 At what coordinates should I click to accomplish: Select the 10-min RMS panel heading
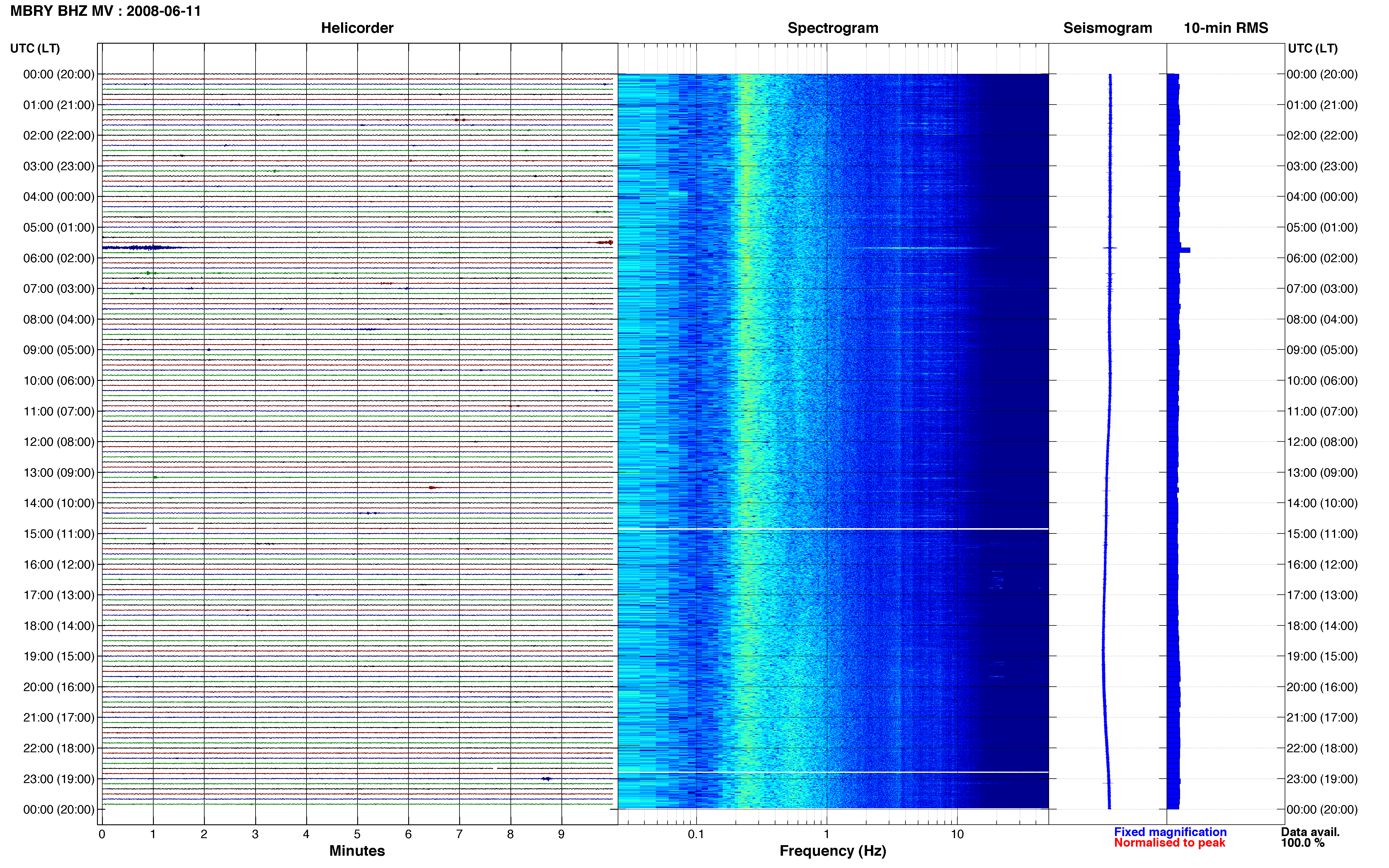pos(1225,28)
